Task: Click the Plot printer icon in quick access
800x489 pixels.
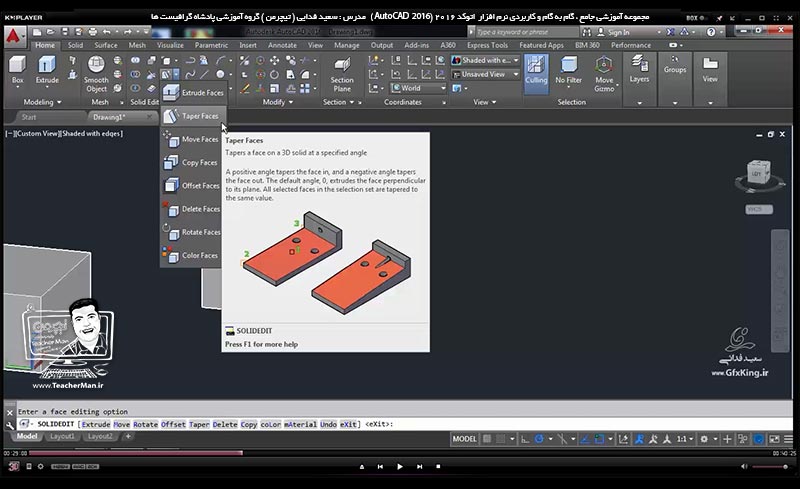Action: [x=92, y=32]
